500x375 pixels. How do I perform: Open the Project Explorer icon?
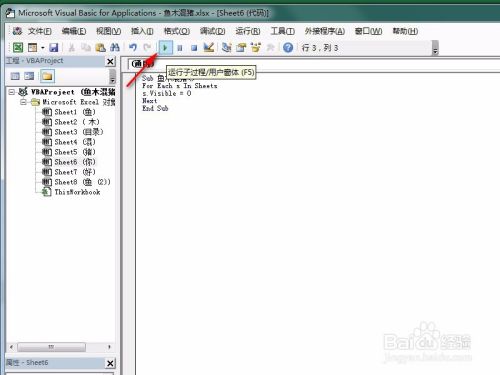(x=227, y=48)
